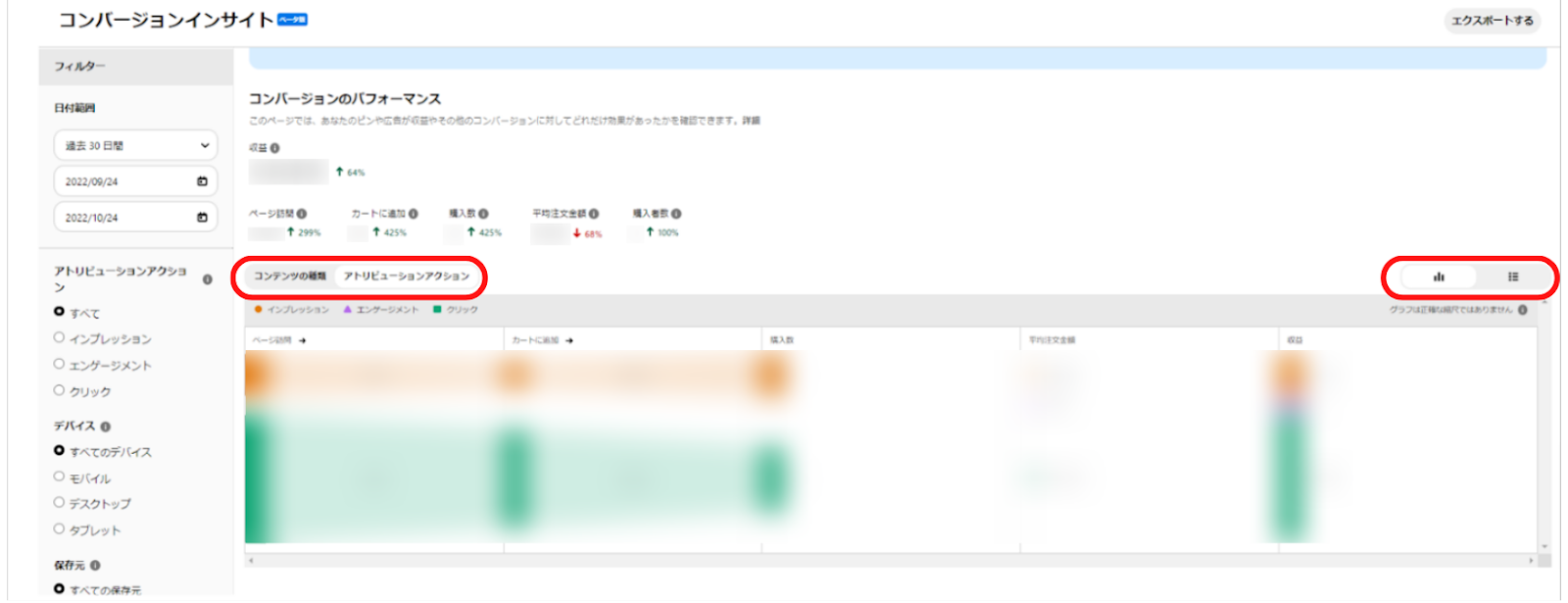Open calendar icon for 2022/09/24 start date

(202, 181)
